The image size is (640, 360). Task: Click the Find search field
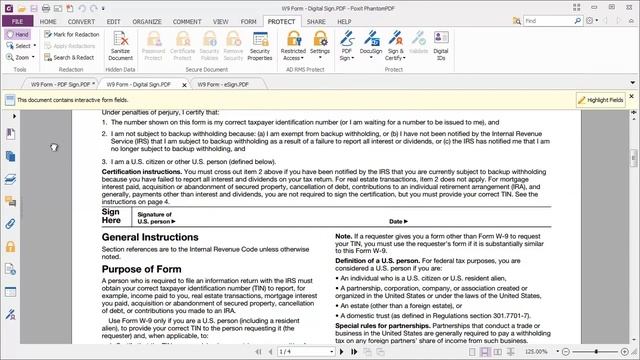(549, 21)
